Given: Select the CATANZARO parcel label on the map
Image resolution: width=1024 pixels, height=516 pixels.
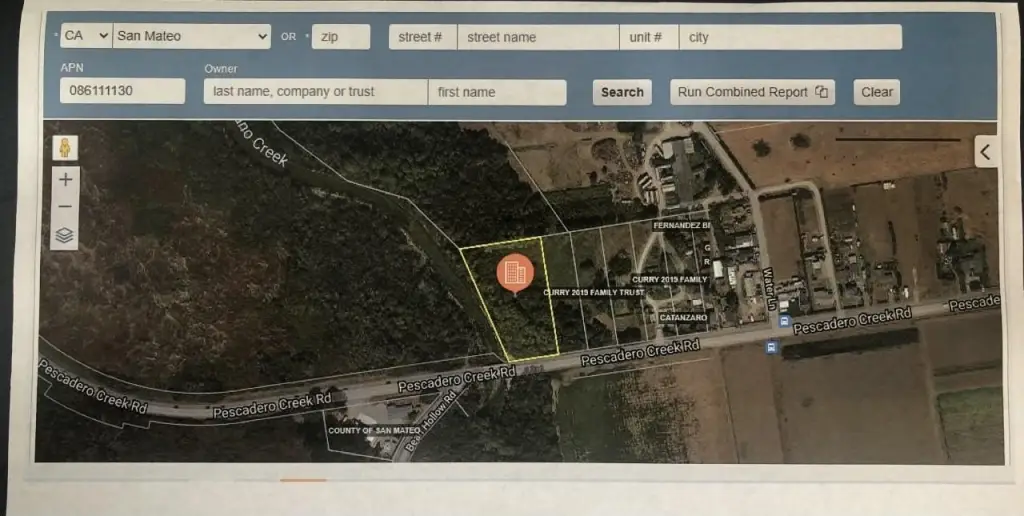Looking at the screenshot, I should tap(682, 318).
